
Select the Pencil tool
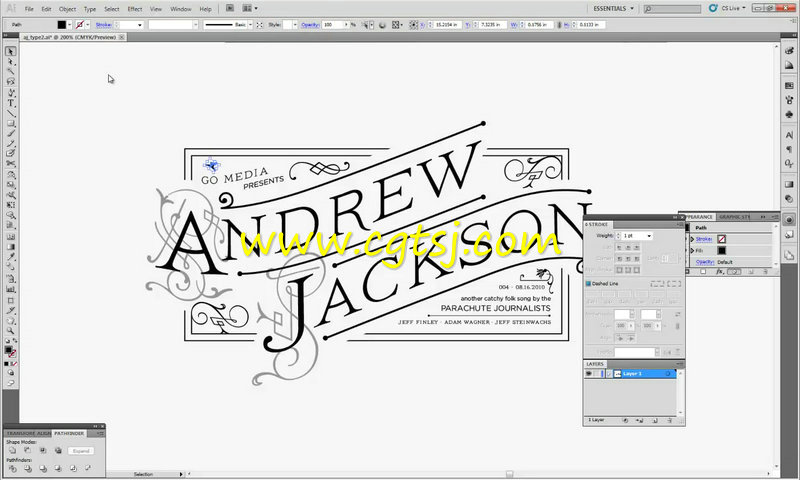pos(10,144)
